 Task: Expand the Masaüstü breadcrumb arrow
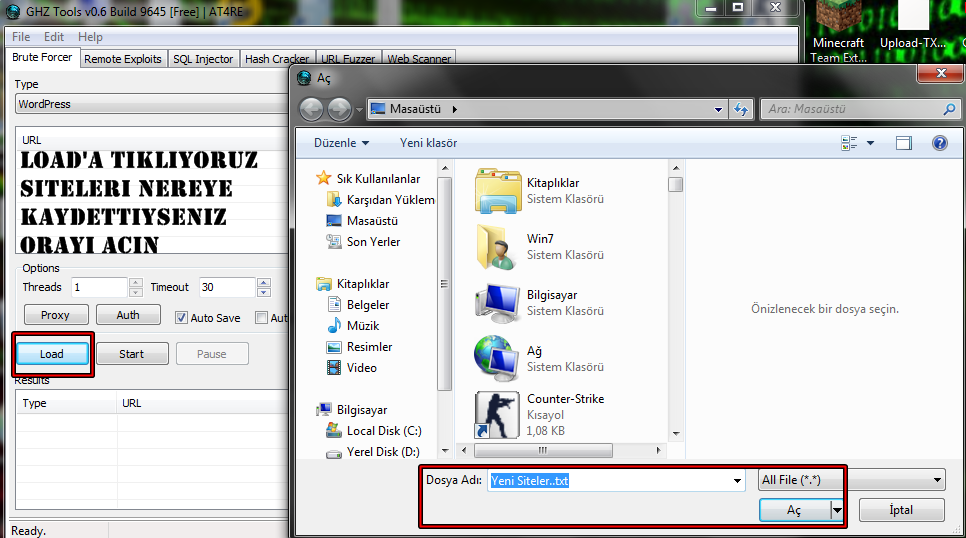coord(455,110)
